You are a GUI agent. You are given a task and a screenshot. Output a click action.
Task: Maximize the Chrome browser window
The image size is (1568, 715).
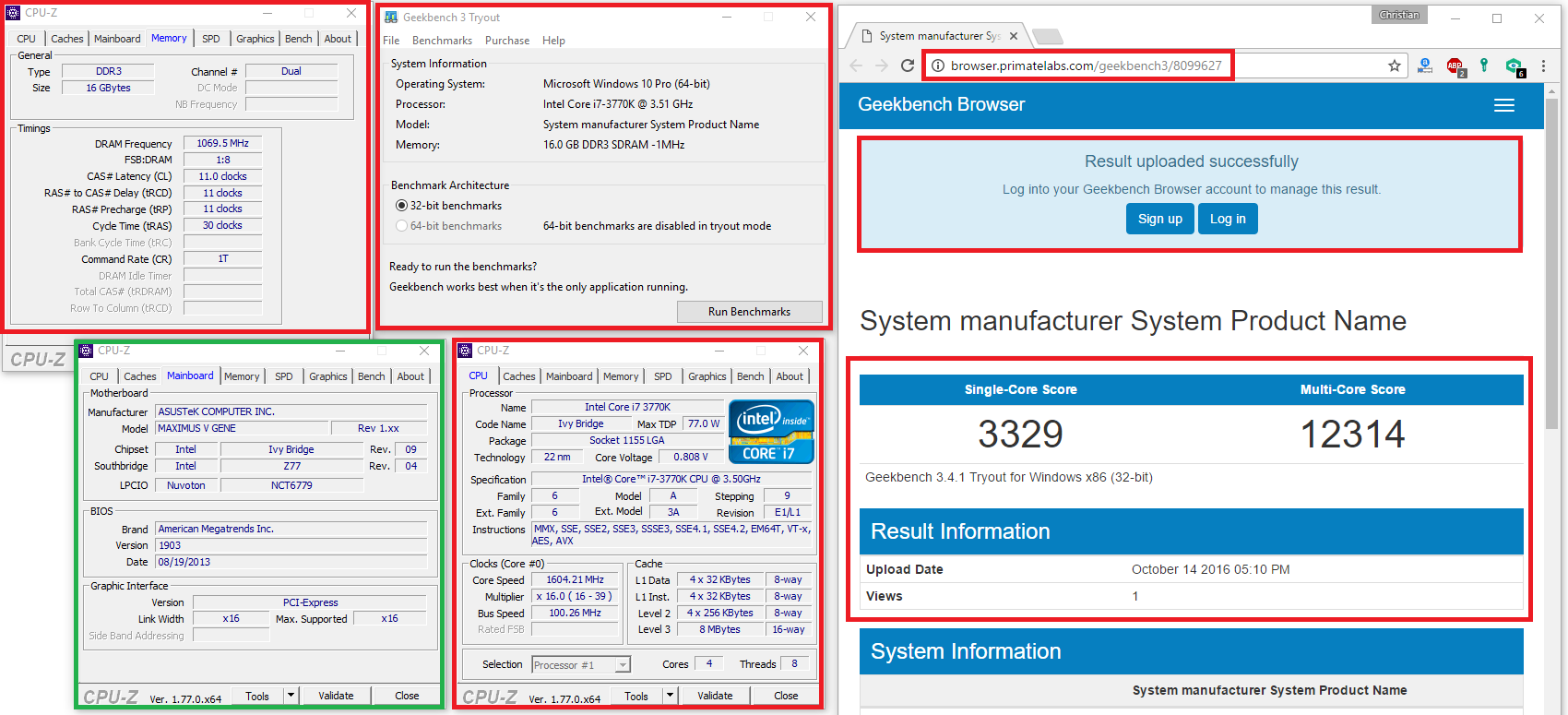click(x=1497, y=18)
